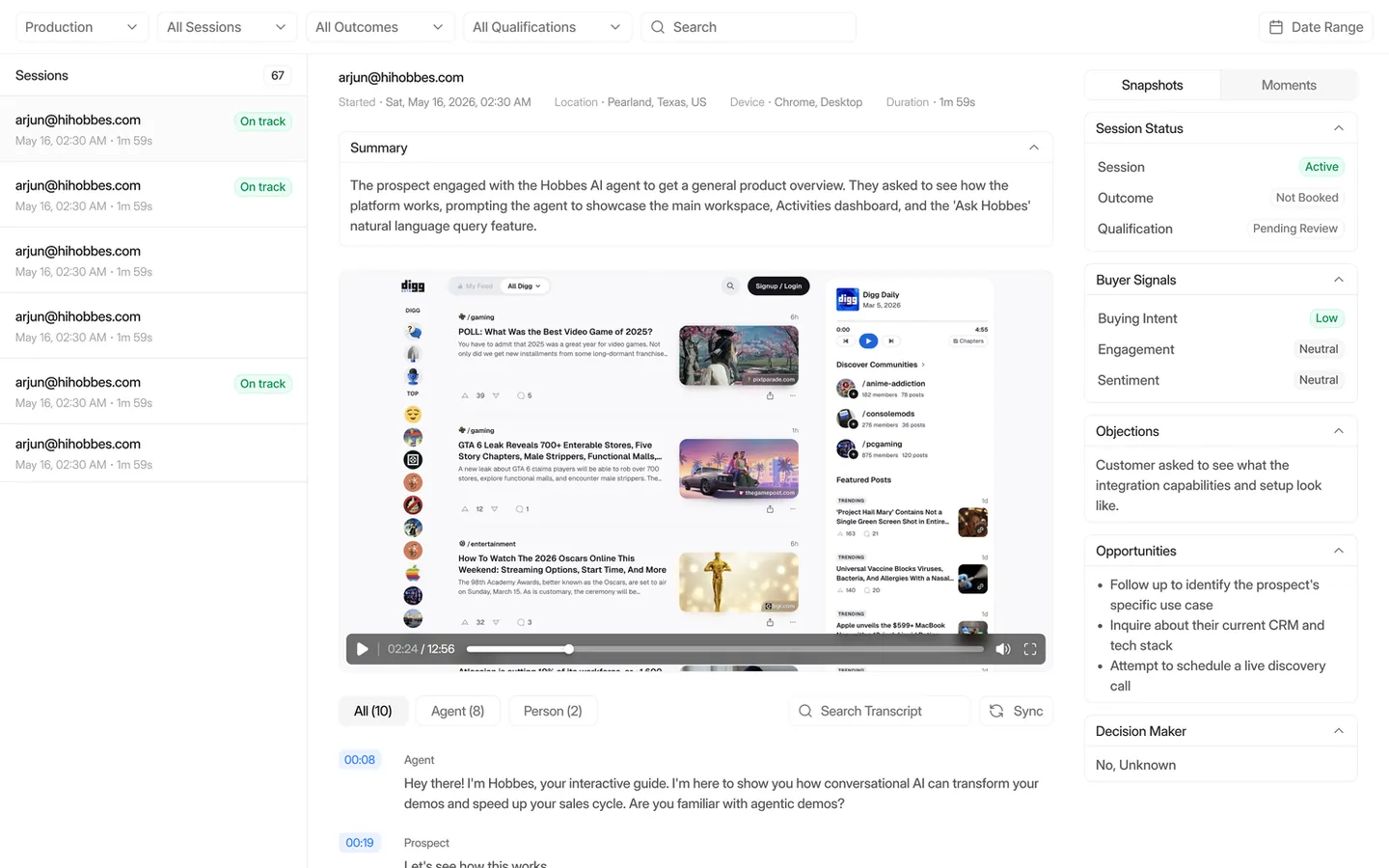Click the Digg Daily previous track button
The width and height of the screenshot is (1389, 868).
(x=846, y=340)
